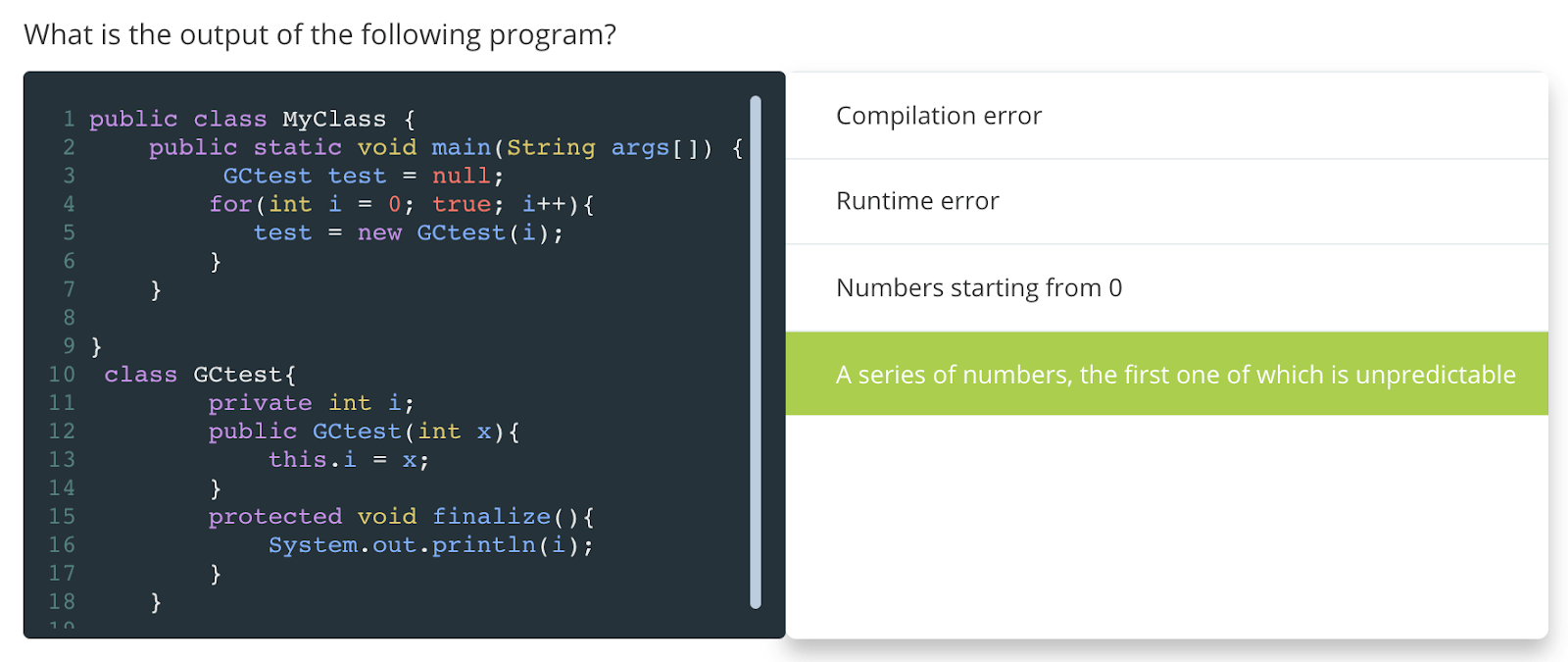This screenshot has width=1568, height=662.
Task: Click line number 1 in the gutter
Action: [69, 120]
